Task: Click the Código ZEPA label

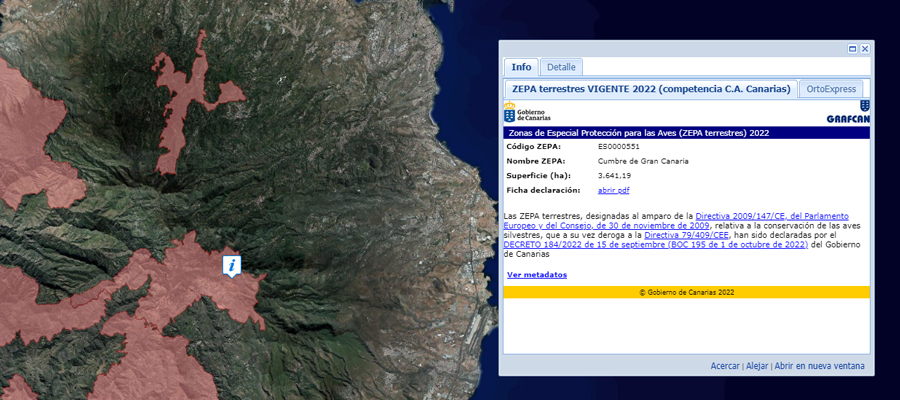Action: tap(533, 147)
